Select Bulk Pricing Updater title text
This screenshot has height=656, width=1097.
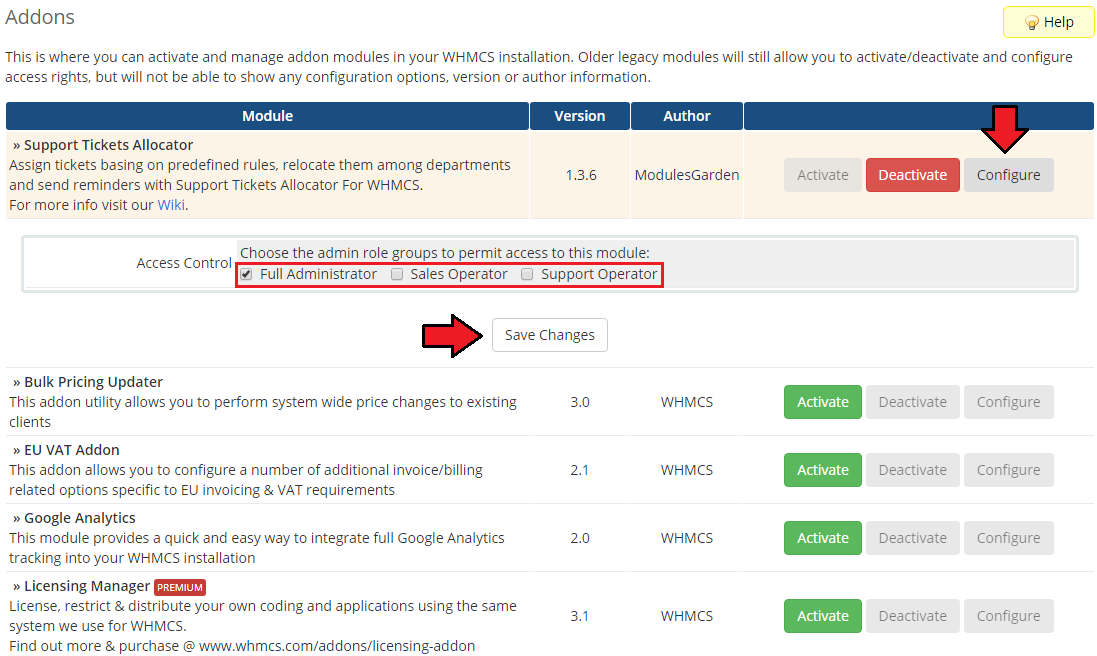click(93, 382)
